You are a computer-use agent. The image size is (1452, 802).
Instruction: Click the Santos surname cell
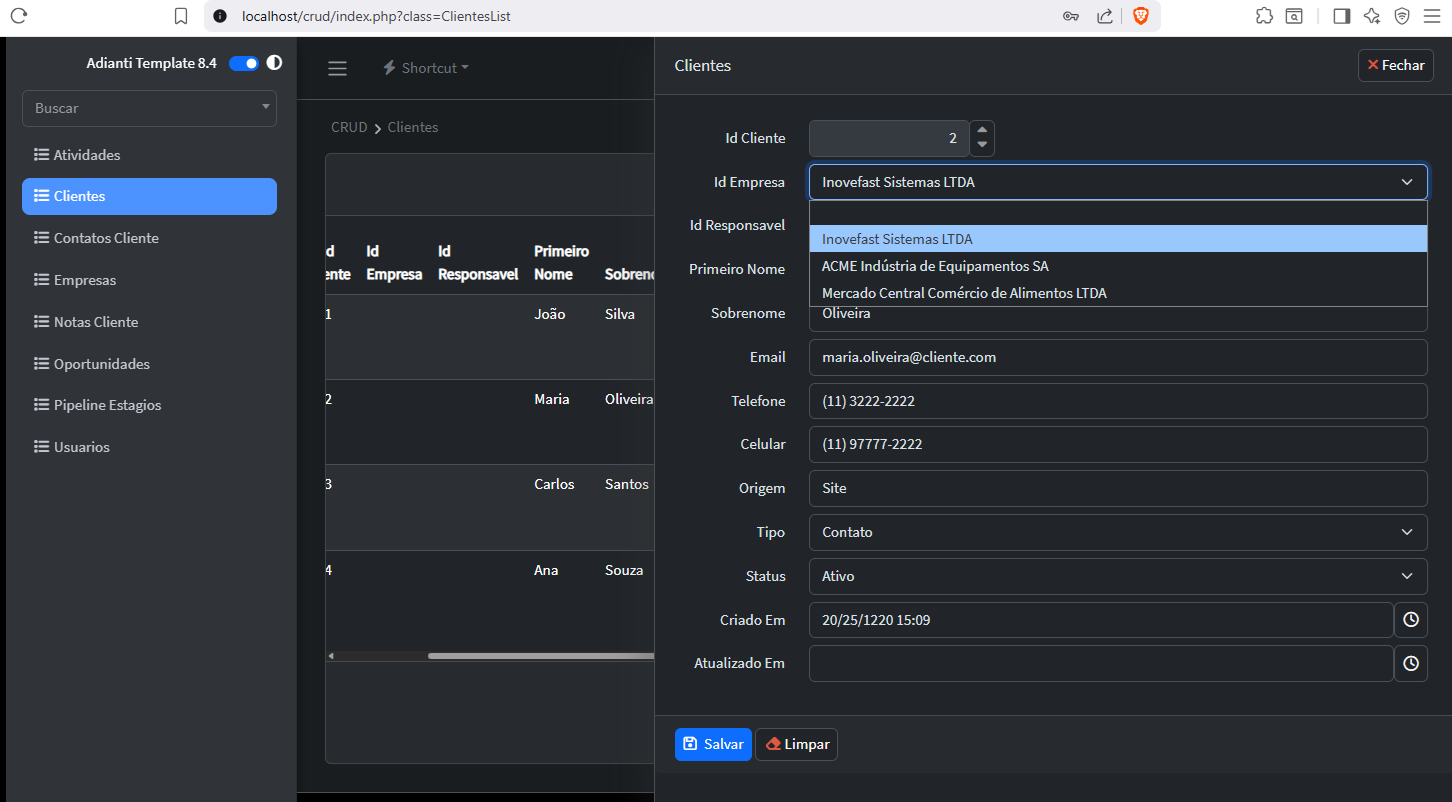coord(627,484)
